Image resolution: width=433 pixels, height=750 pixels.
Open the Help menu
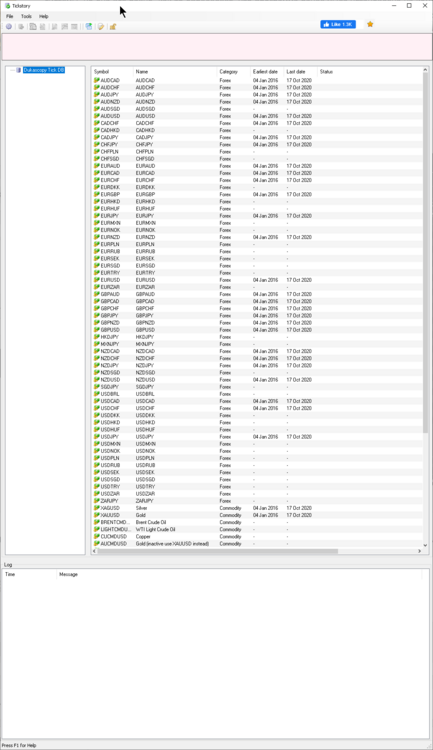tap(44, 16)
